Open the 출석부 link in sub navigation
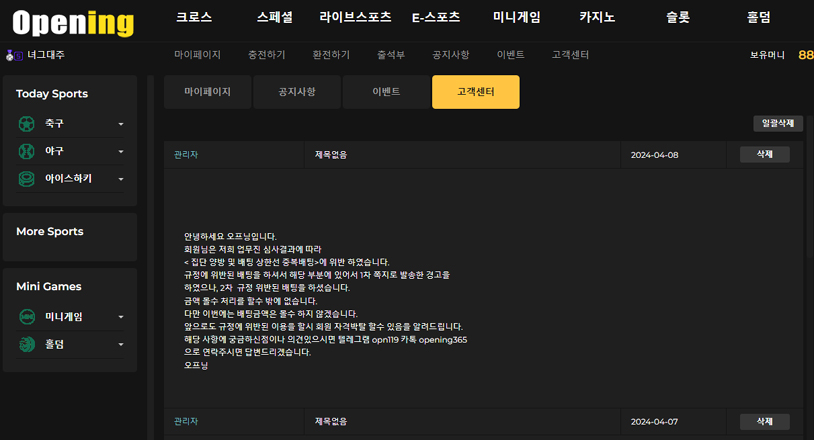This screenshot has height=440, width=814. [x=391, y=55]
